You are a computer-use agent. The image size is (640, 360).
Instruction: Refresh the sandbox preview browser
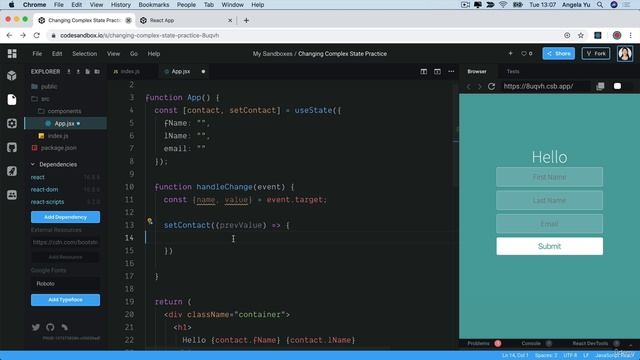[491, 86]
